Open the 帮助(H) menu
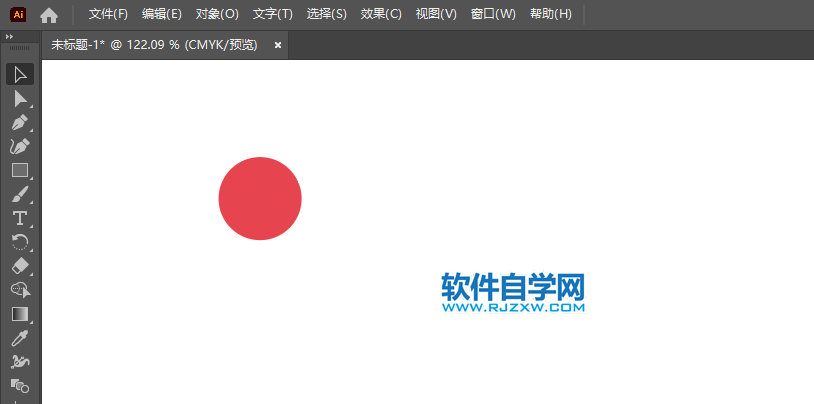The height and width of the screenshot is (404, 814). click(x=551, y=15)
